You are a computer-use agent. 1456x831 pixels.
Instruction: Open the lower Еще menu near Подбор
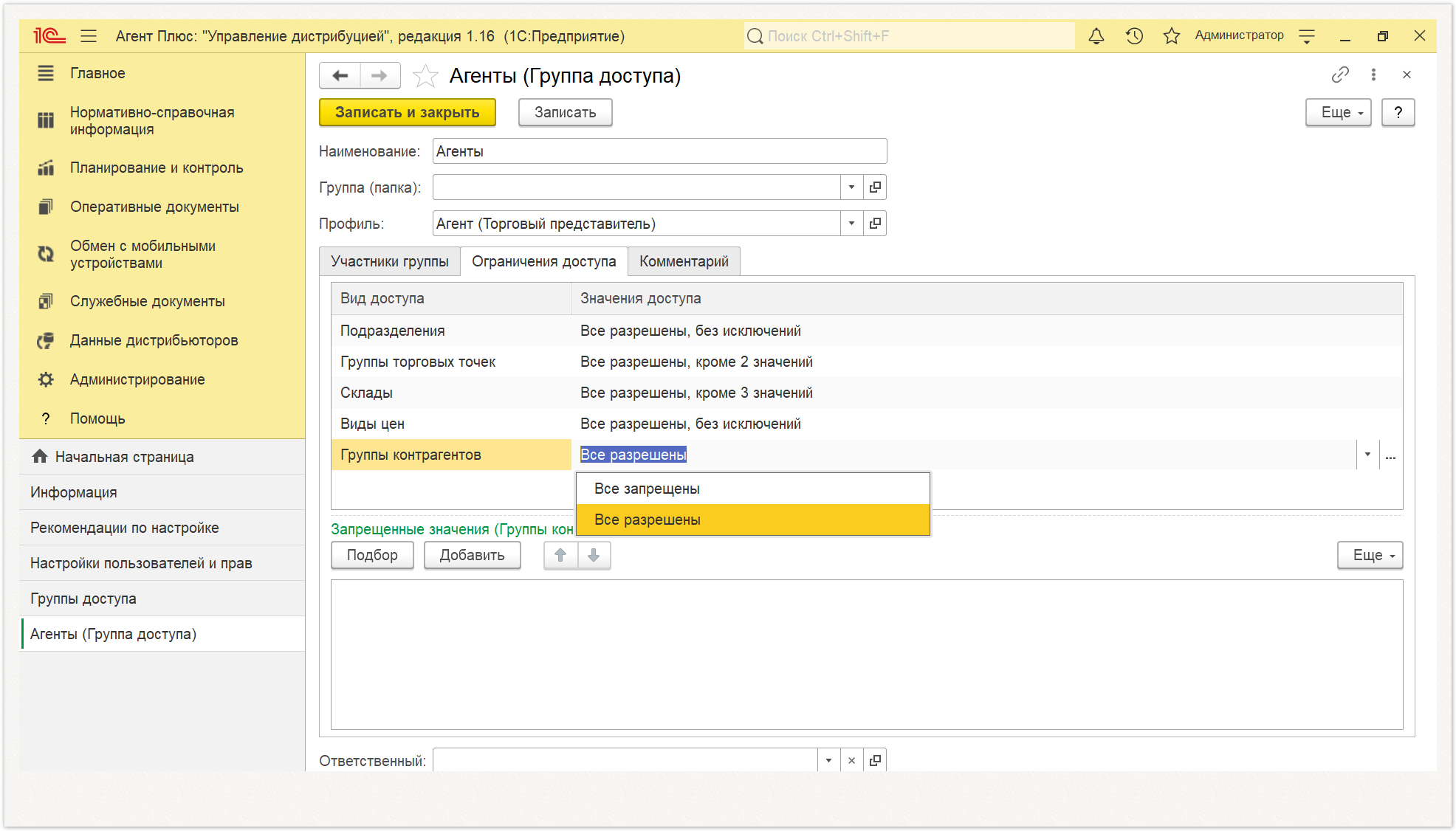pos(1370,555)
